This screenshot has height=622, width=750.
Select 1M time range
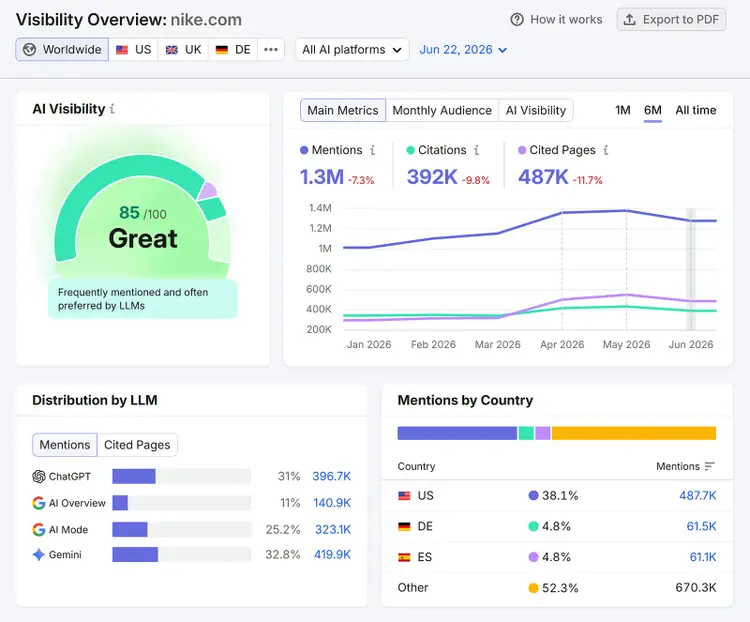pyautogui.click(x=623, y=111)
